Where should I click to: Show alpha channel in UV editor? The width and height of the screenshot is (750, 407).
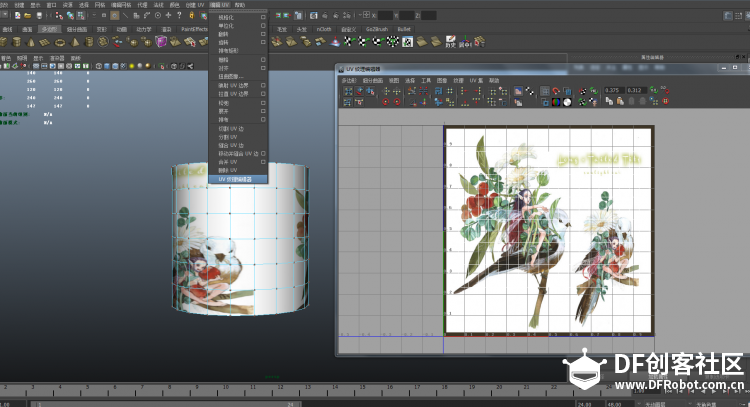(x=567, y=102)
